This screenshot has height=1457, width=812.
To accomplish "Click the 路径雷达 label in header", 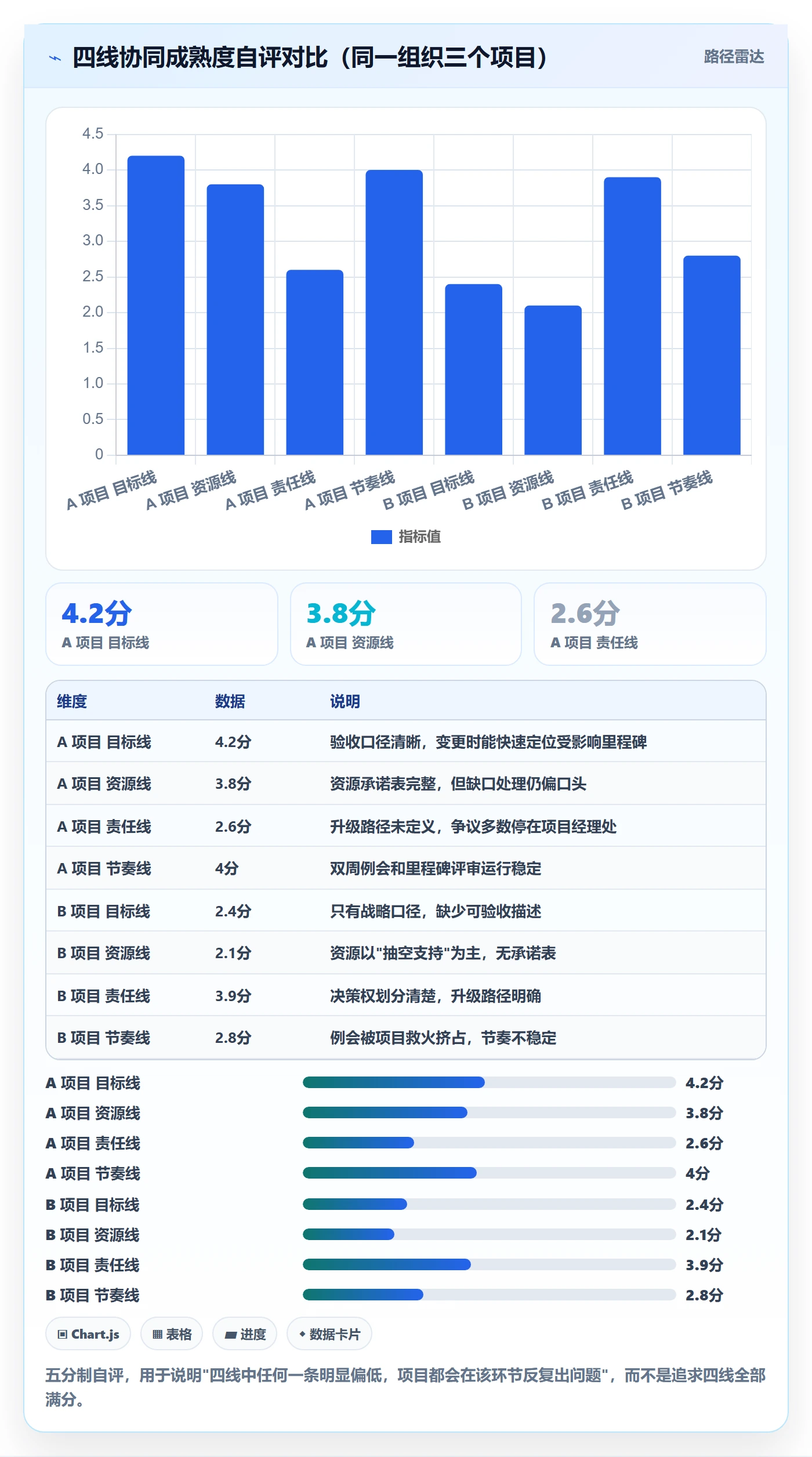I will pos(734,57).
